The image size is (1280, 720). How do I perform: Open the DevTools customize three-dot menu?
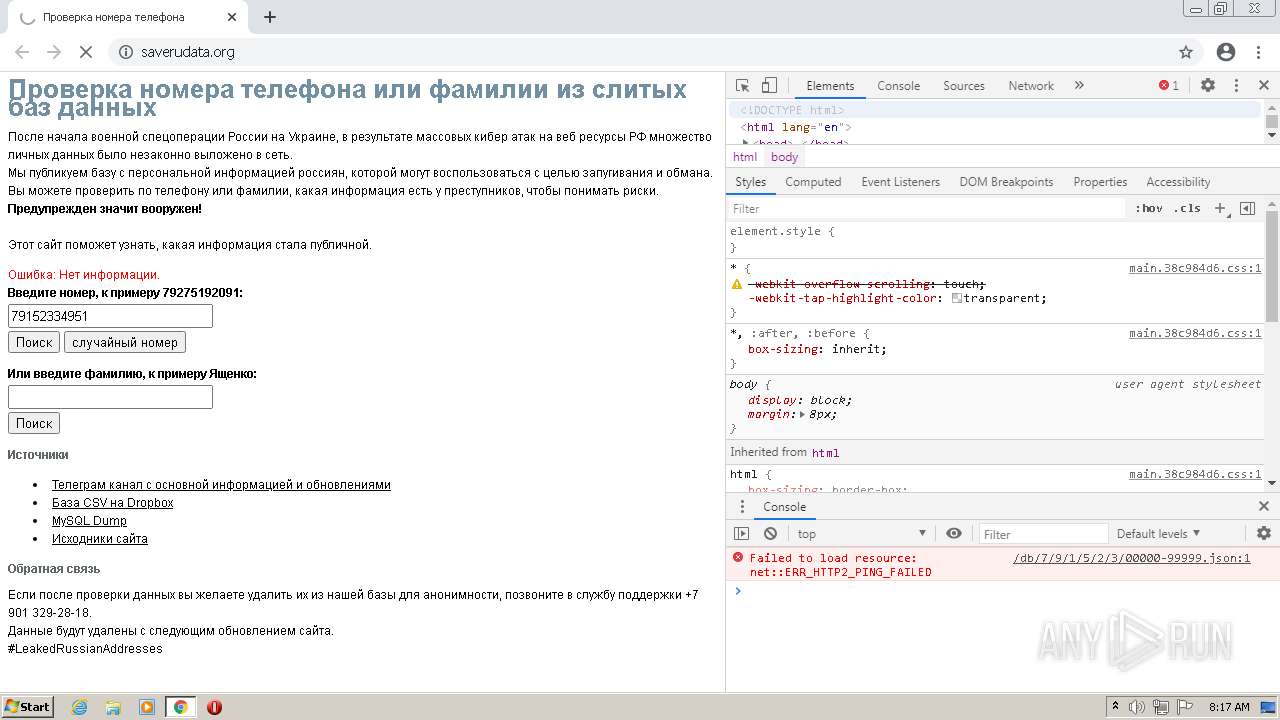[1236, 86]
